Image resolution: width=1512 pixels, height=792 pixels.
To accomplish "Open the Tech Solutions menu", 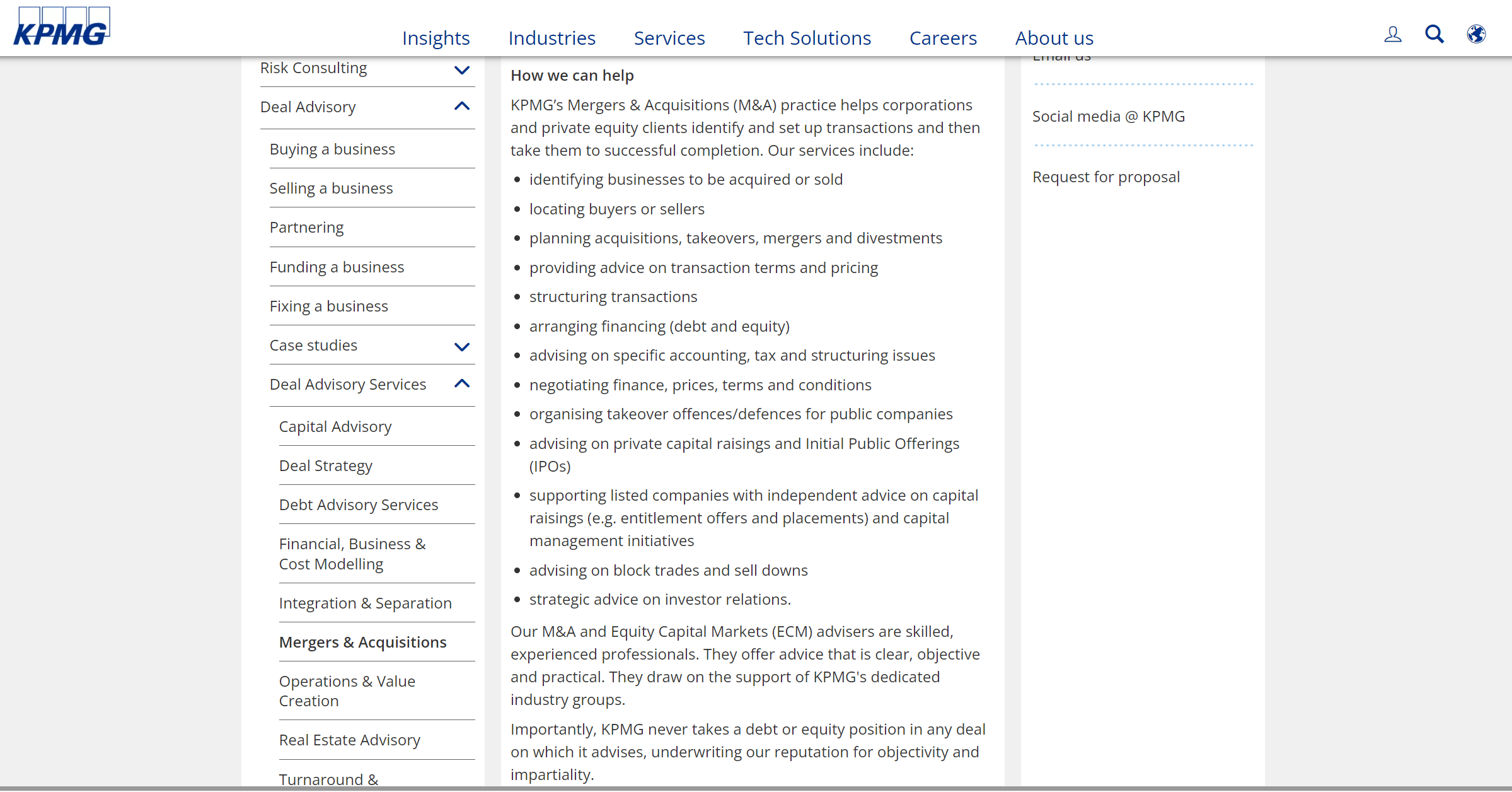I will click(807, 38).
